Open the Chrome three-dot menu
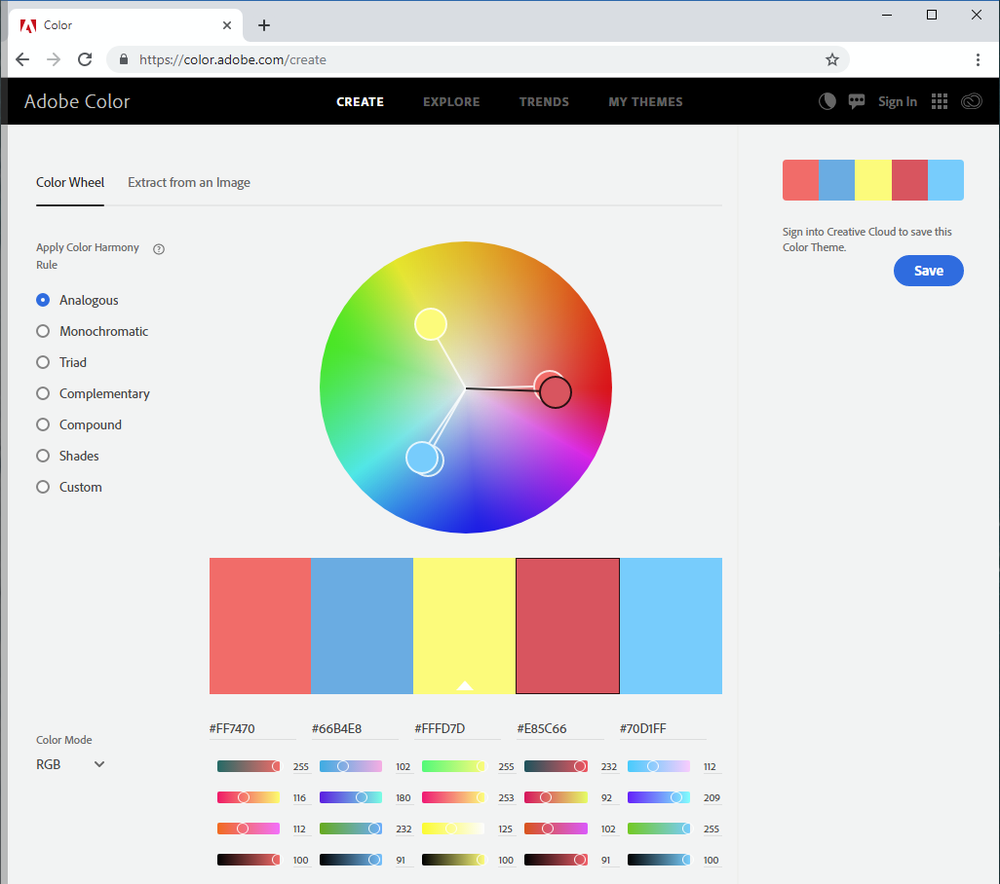The height and width of the screenshot is (884, 1000). tap(978, 59)
